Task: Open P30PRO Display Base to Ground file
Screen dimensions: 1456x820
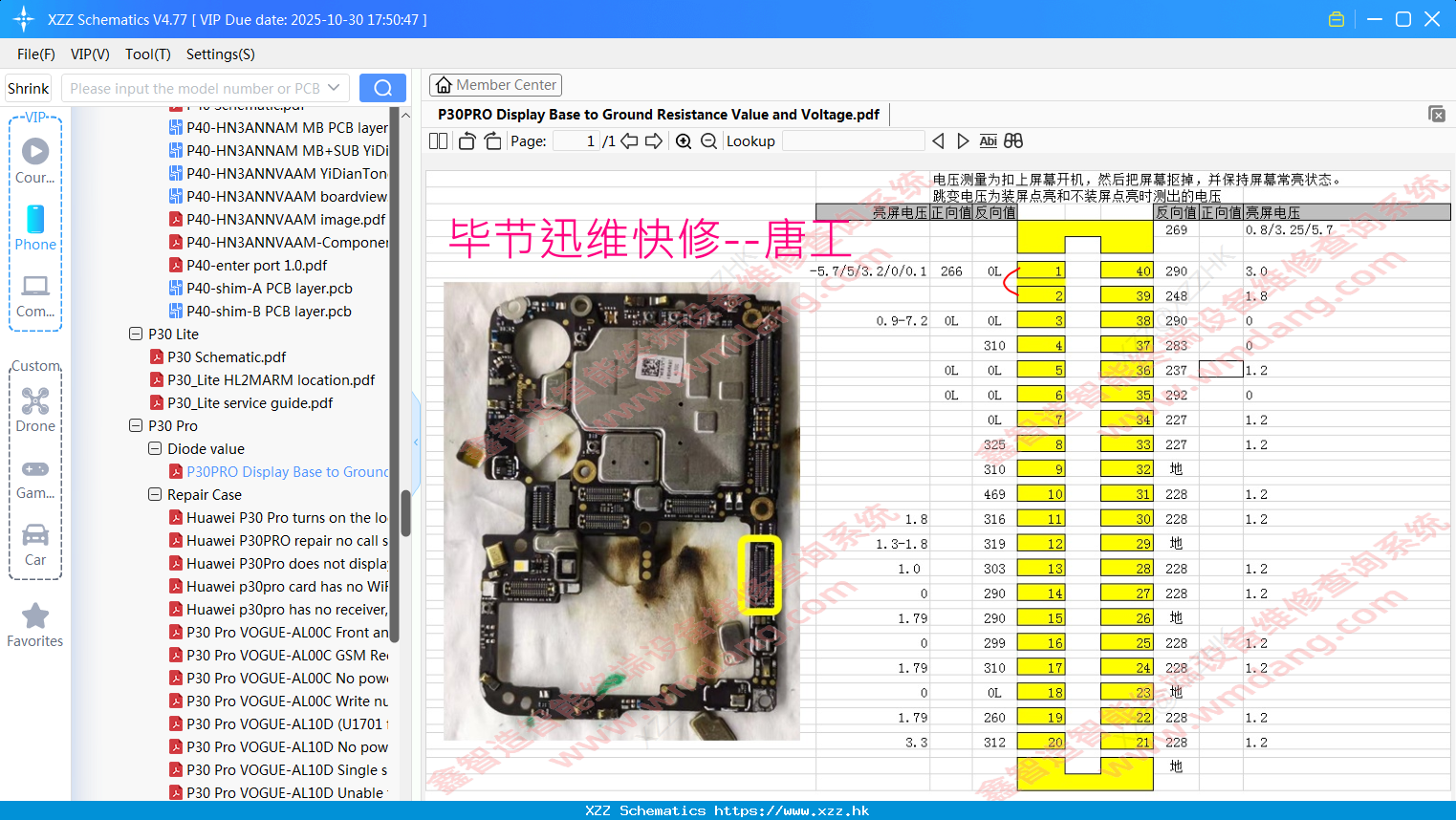Action: point(287,471)
